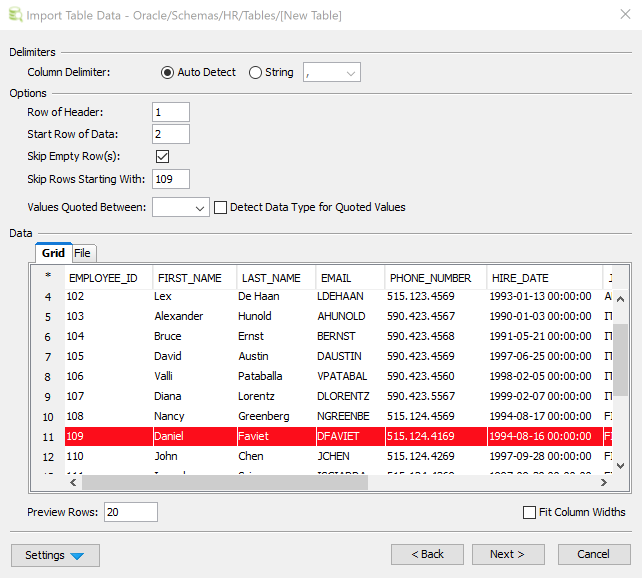Select the String delimiter radio button
This screenshot has width=642, height=578.
click(x=255, y=72)
